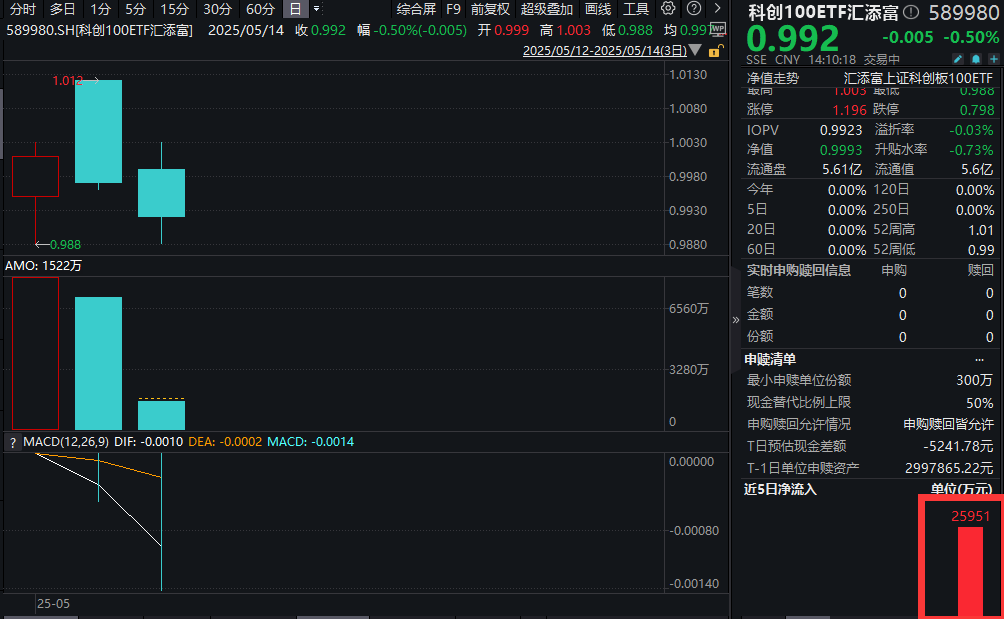Click the red 25951 net inflow bar

[x=970, y=570]
